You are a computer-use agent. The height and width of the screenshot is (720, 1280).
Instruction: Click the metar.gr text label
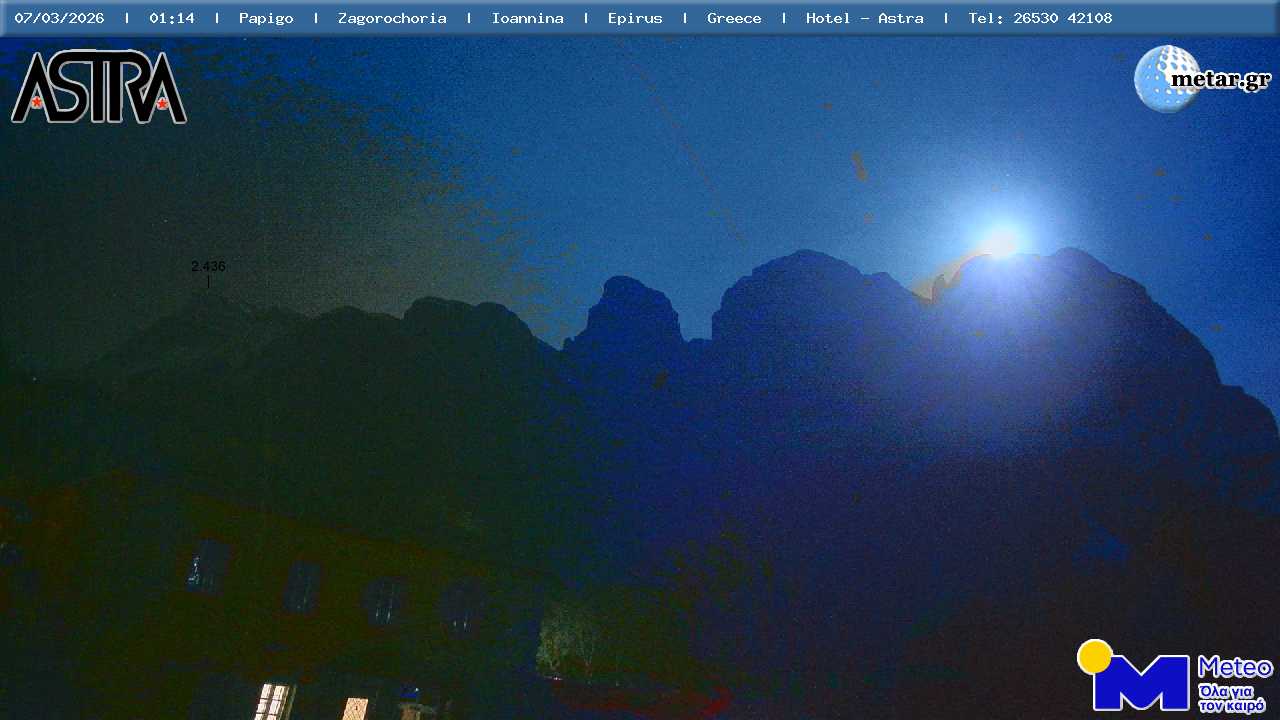click(x=1220, y=79)
